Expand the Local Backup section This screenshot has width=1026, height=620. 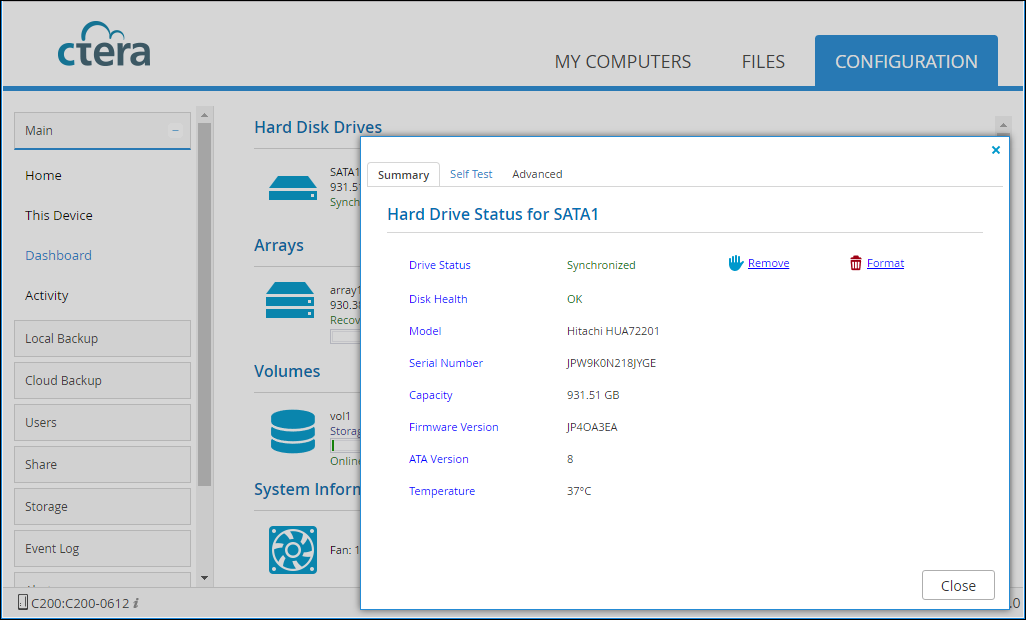tap(103, 338)
